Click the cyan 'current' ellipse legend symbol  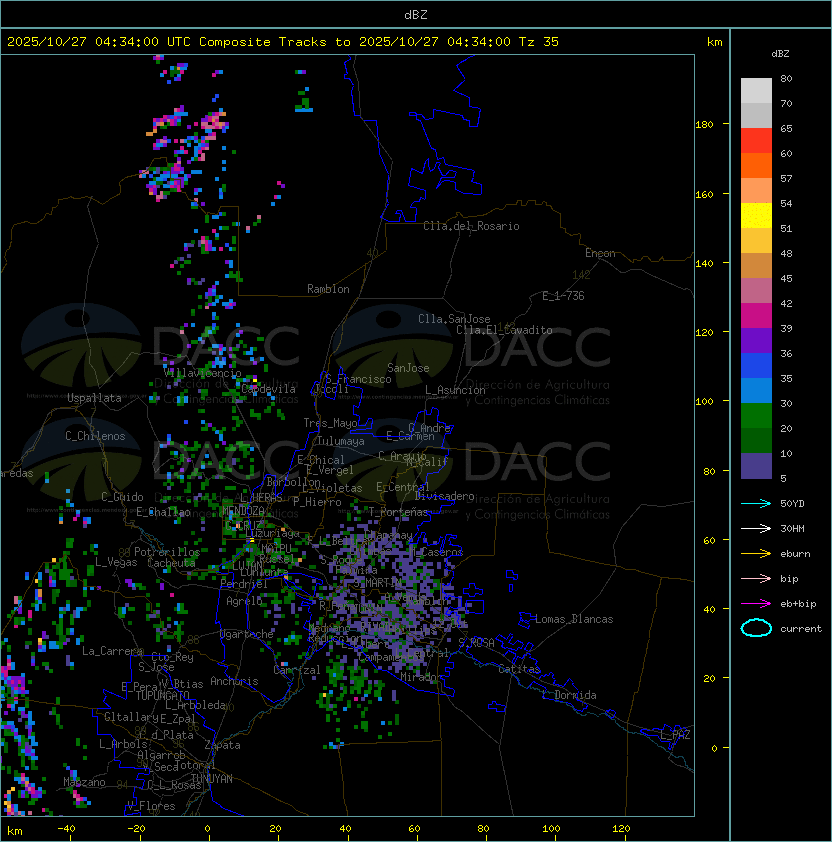pos(756,628)
